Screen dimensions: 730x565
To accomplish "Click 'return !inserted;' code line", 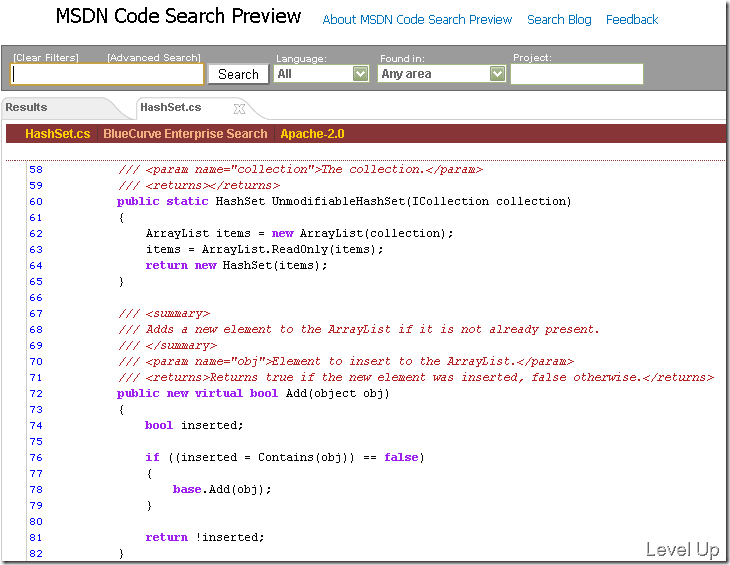I will (205, 538).
